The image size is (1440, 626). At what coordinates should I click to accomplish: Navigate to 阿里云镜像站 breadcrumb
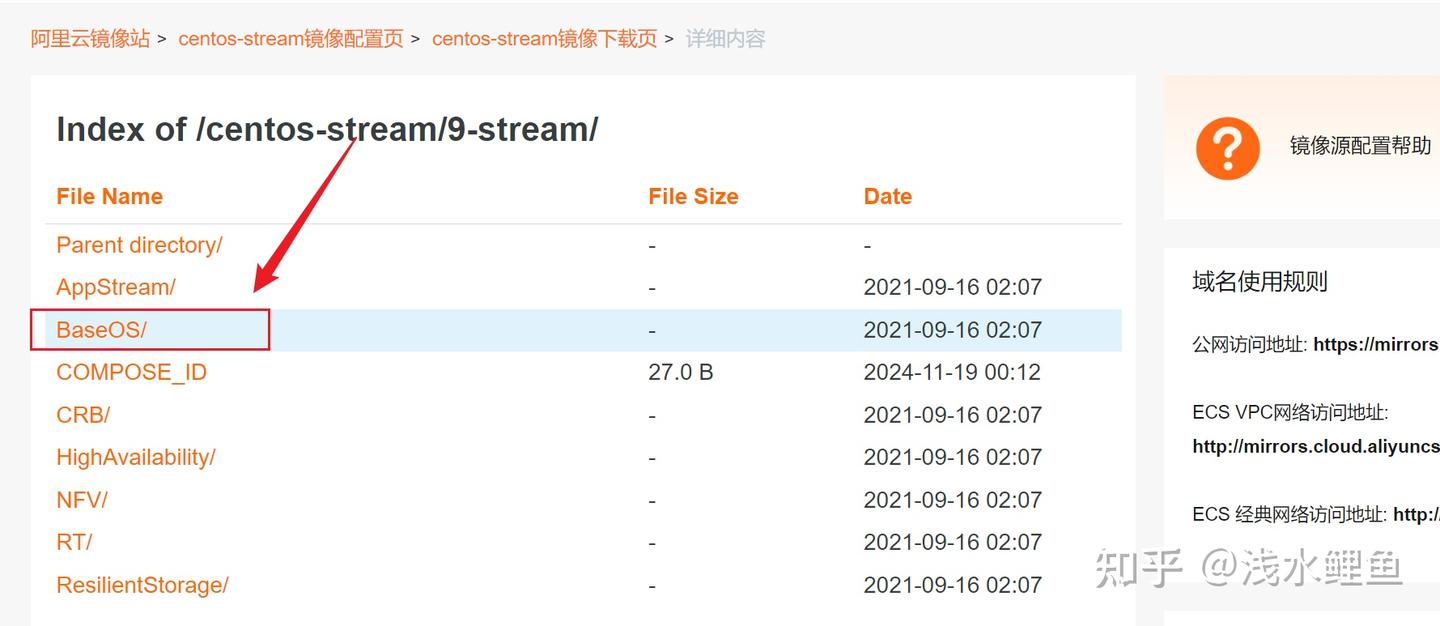(90, 37)
